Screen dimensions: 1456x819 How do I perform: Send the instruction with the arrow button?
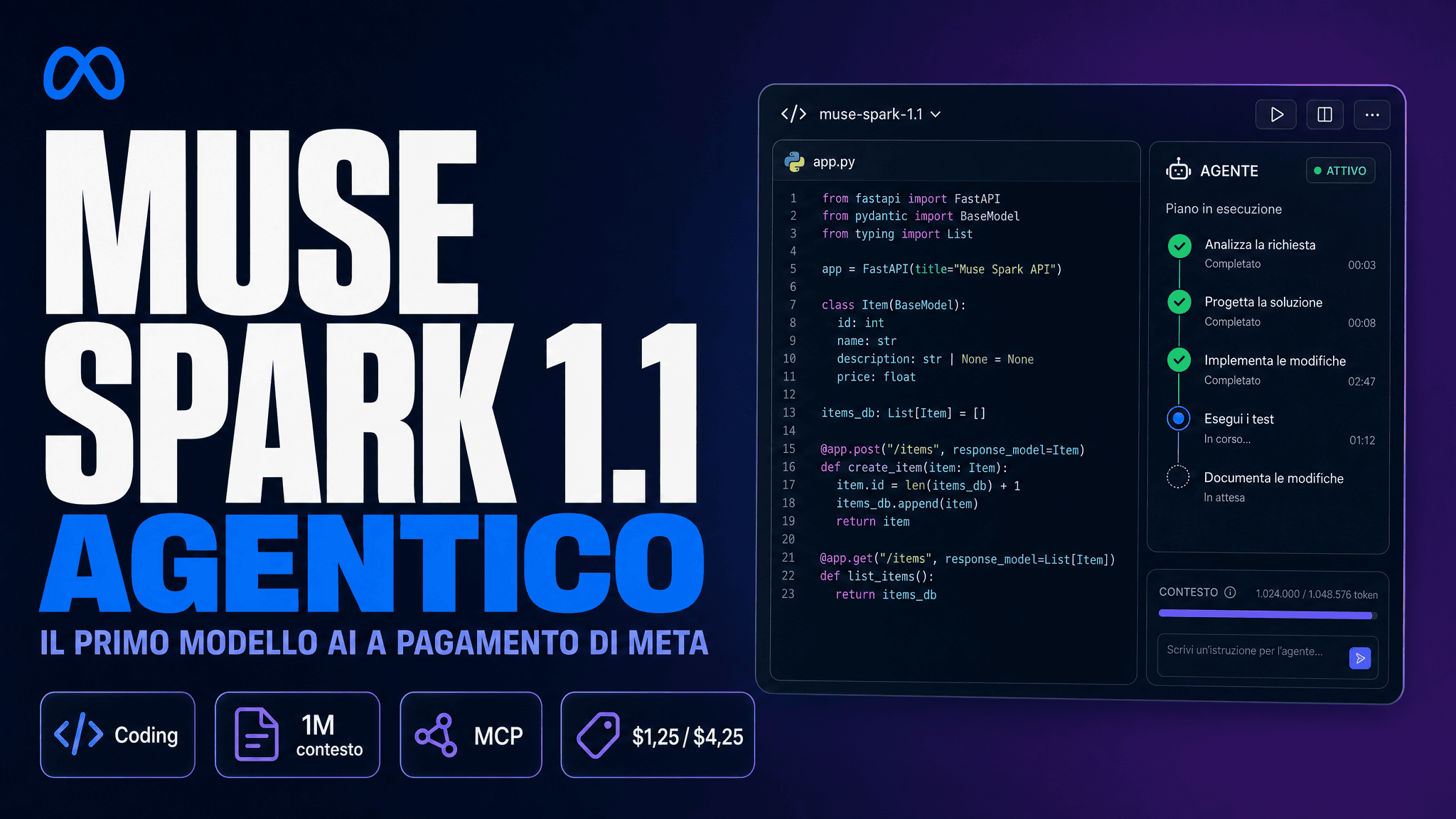[1360, 658]
